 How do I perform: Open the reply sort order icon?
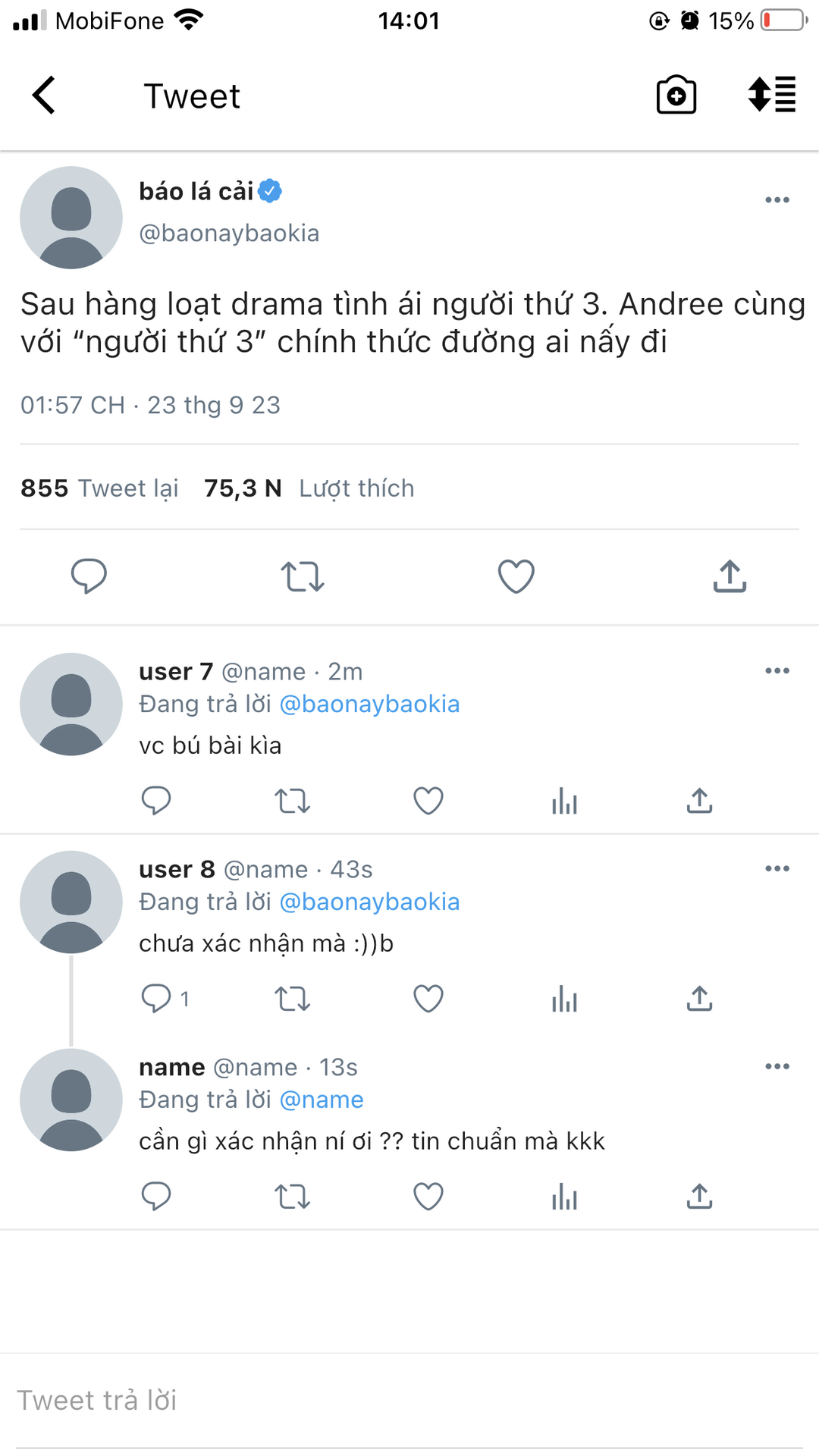772,95
